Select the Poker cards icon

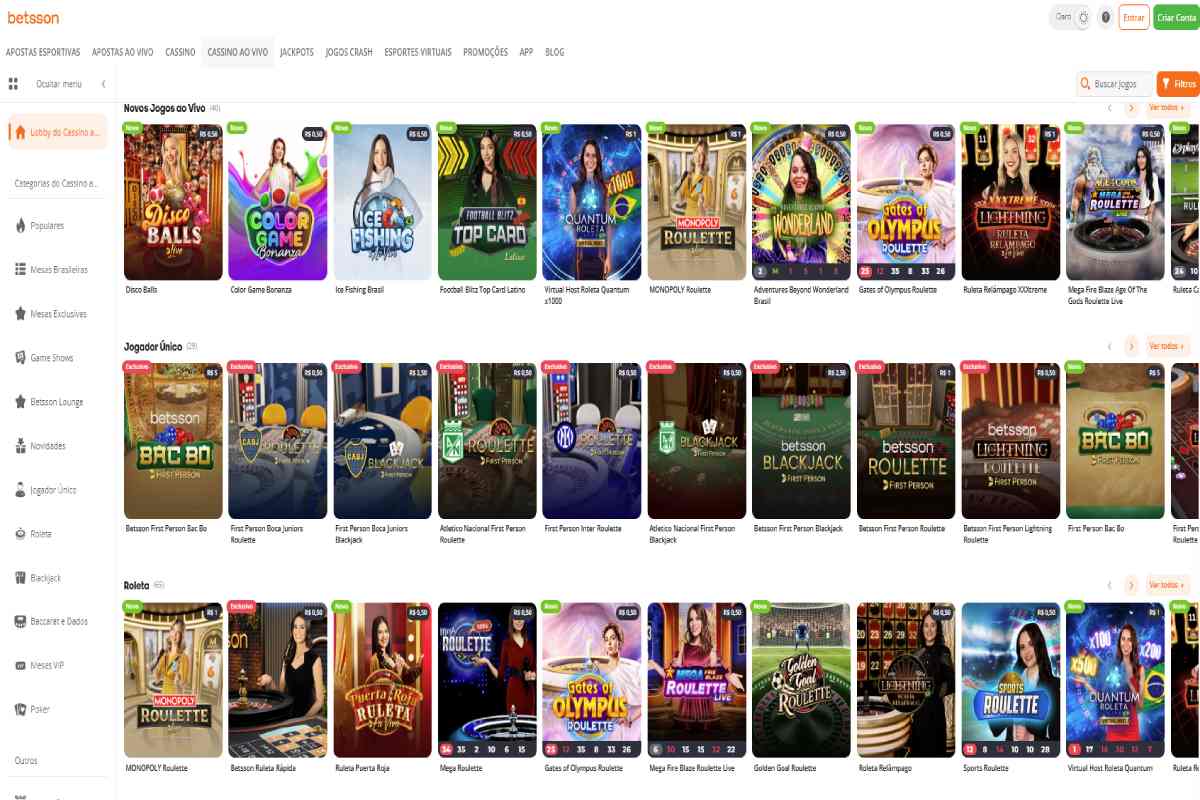[20, 709]
